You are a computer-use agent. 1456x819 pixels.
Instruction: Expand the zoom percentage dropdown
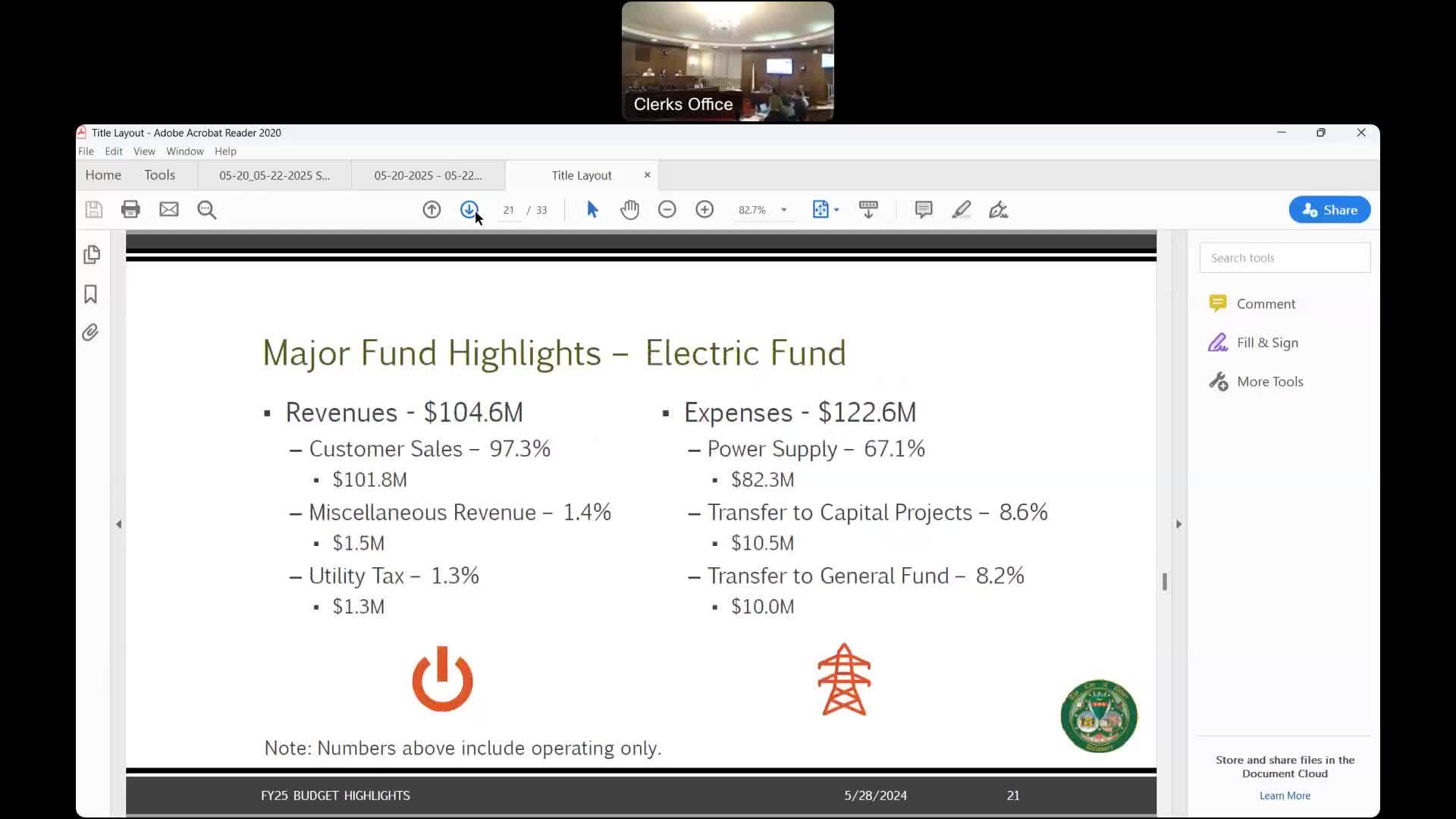[x=783, y=210]
